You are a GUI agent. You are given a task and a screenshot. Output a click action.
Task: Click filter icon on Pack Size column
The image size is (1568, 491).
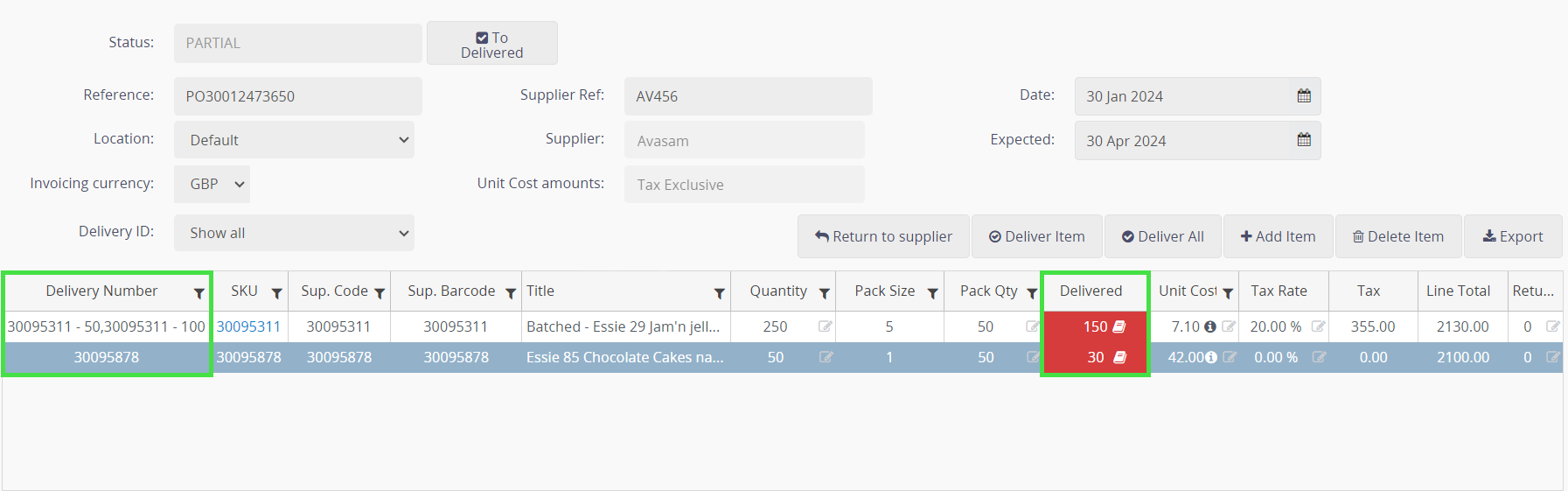(932, 293)
